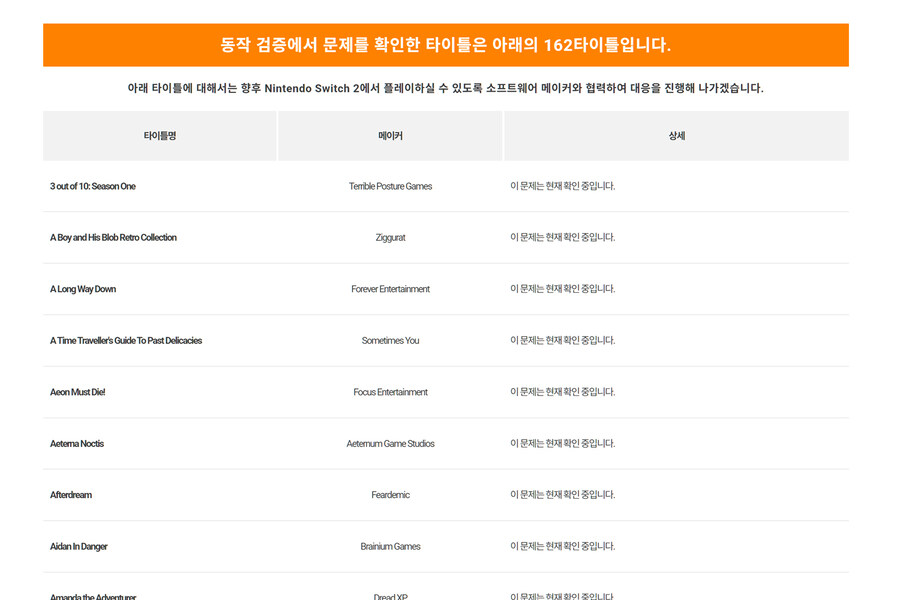This screenshot has height=600, width=900.
Task: Click the 상세 column header
Action: [x=677, y=136]
